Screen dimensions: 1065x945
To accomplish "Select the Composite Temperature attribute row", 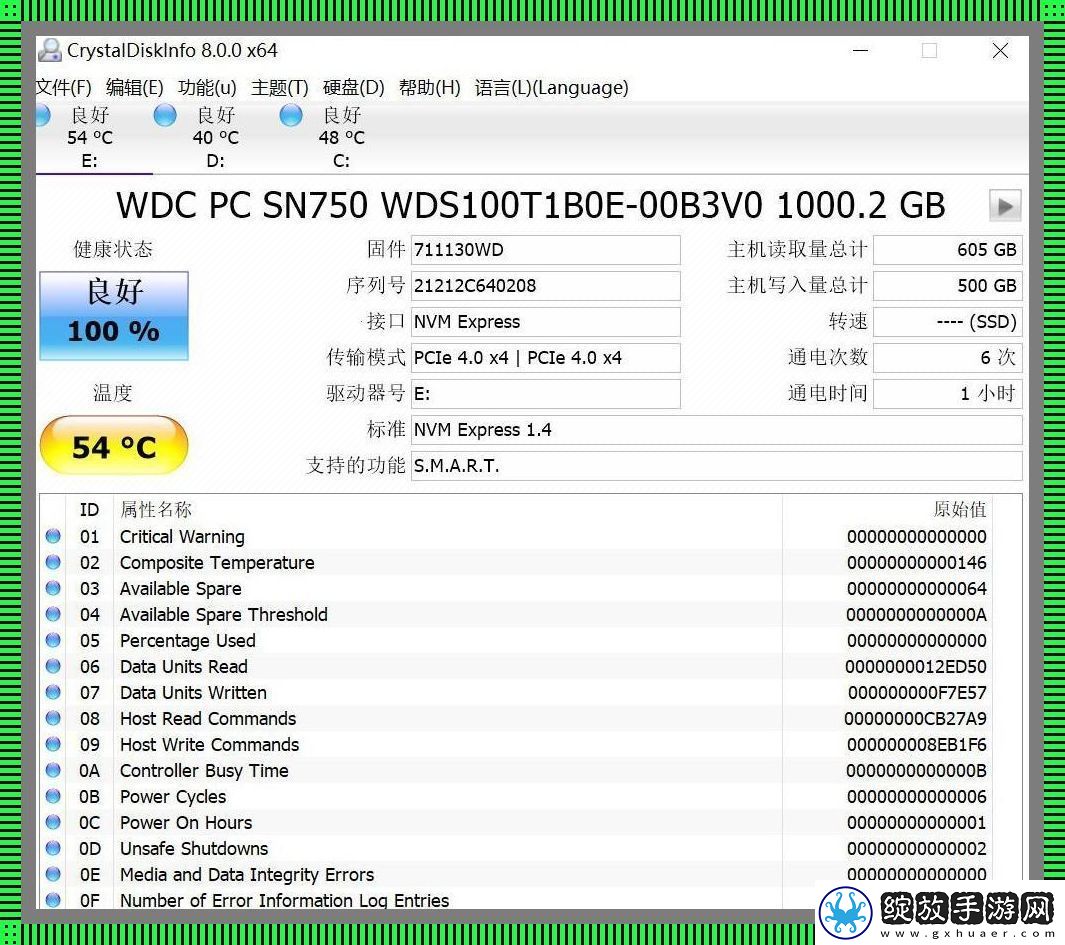I will click(x=516, y=563).
